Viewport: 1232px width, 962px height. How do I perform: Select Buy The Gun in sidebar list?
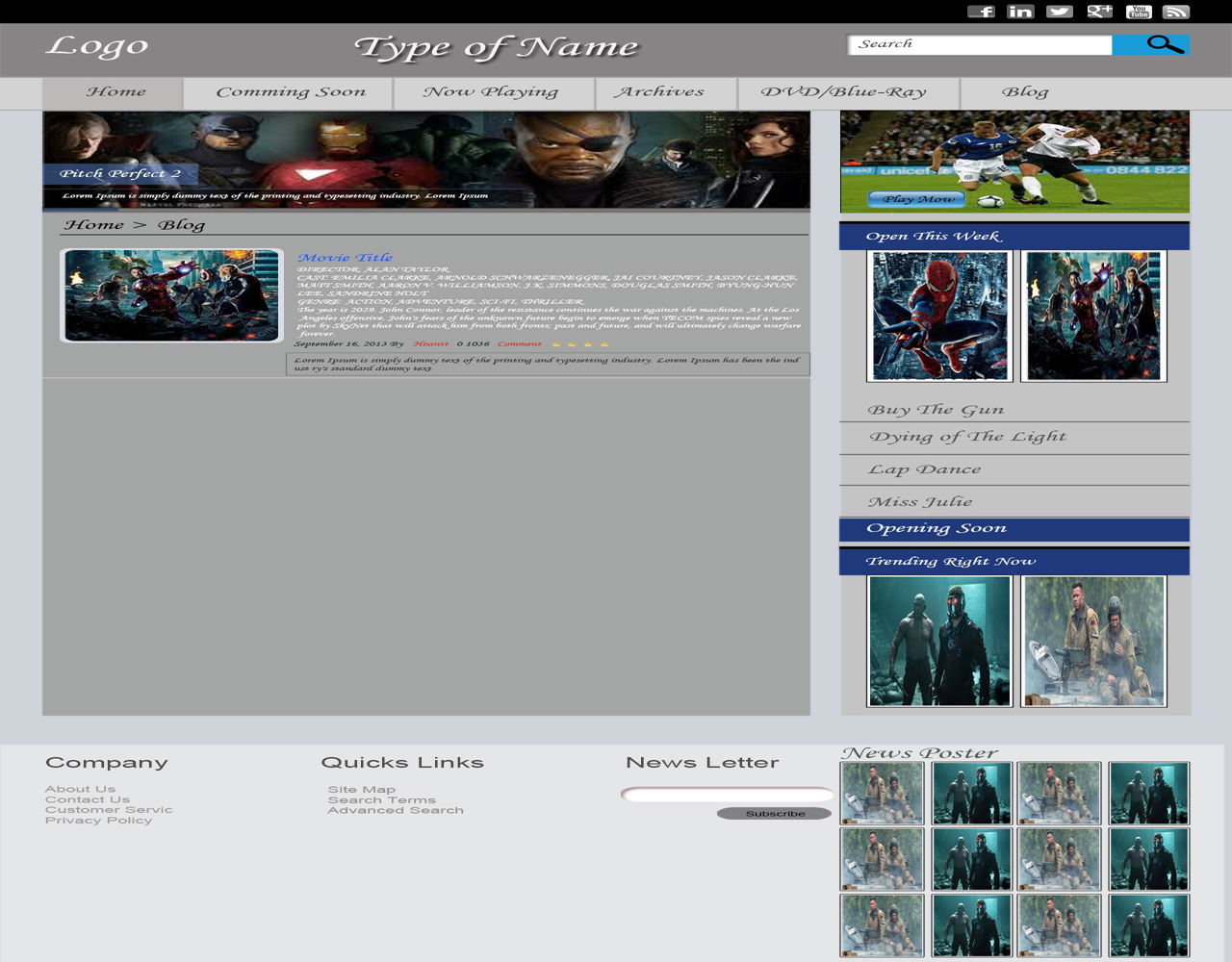click(x=935, y=410)
